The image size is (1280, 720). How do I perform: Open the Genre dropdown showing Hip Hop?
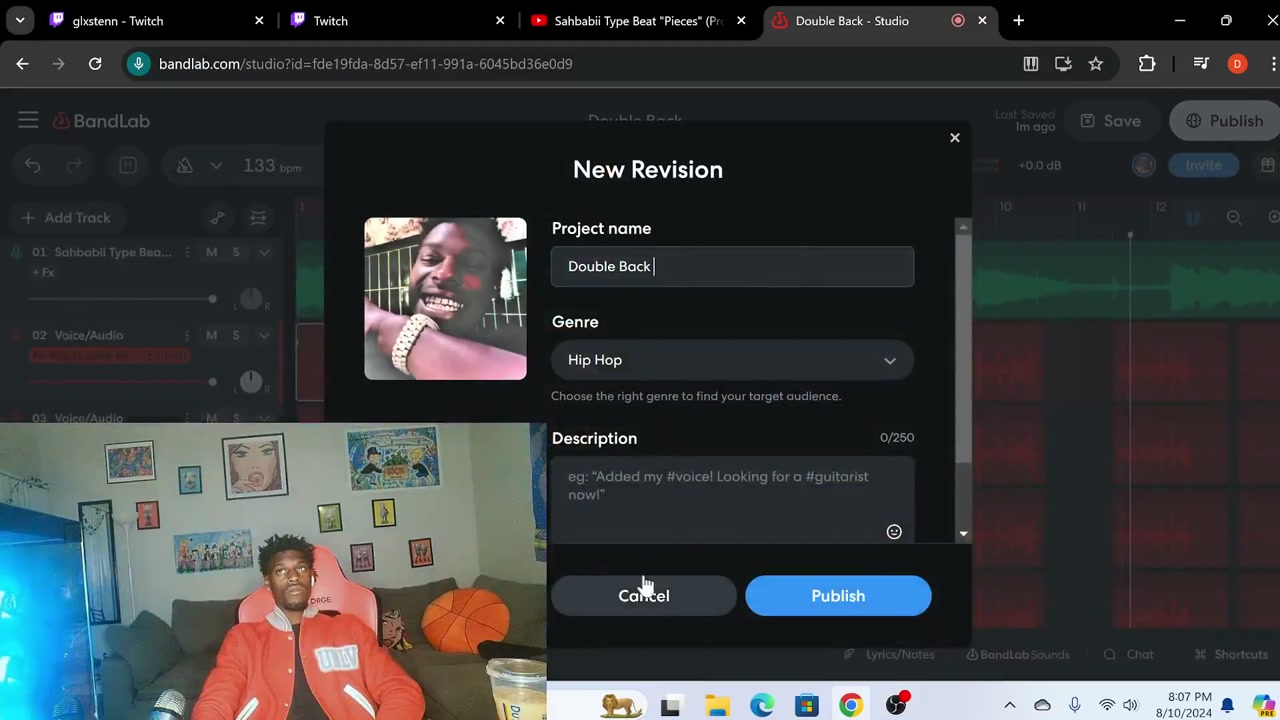coord(732,360)
